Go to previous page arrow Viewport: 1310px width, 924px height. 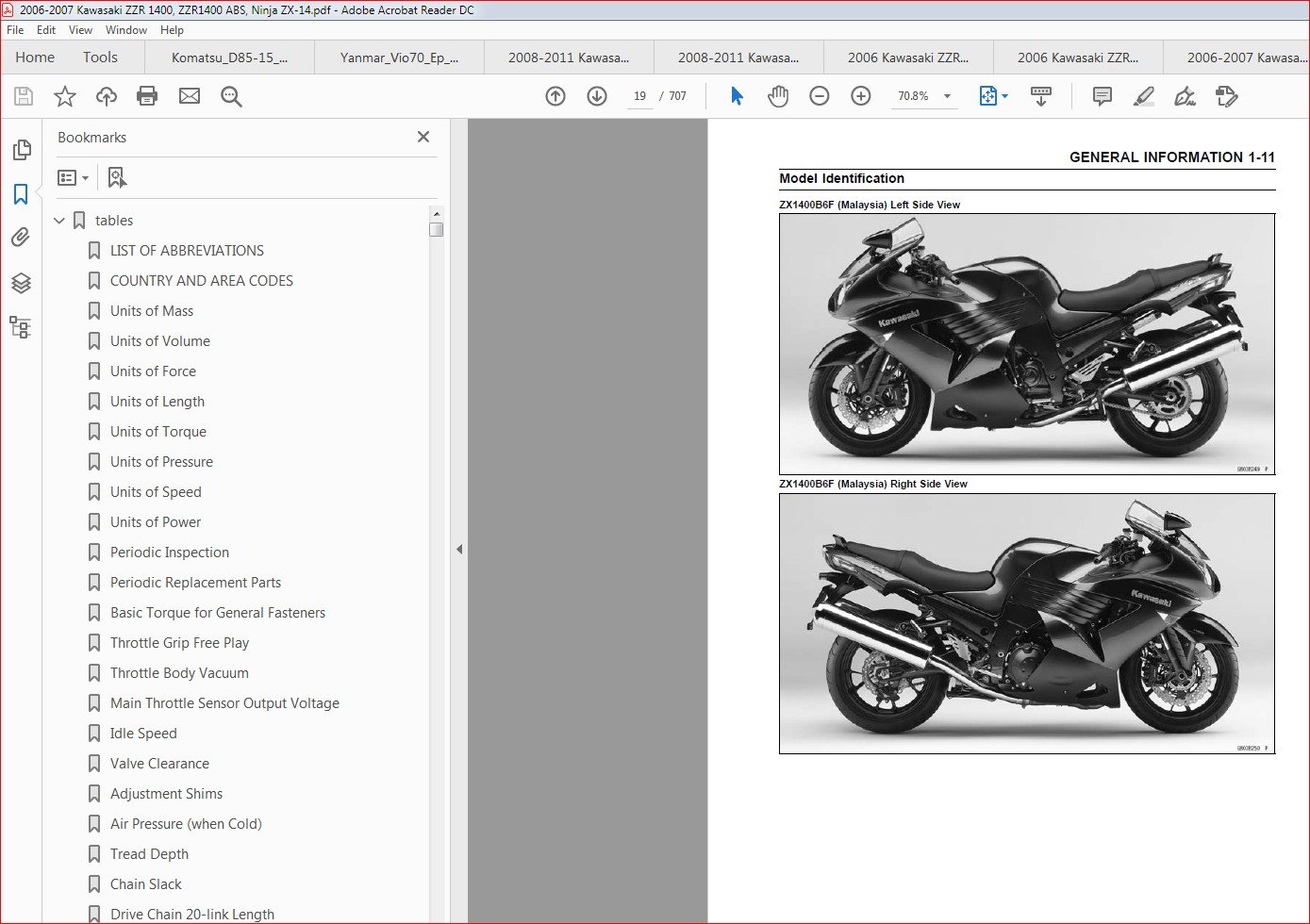(x=556, y=96)
